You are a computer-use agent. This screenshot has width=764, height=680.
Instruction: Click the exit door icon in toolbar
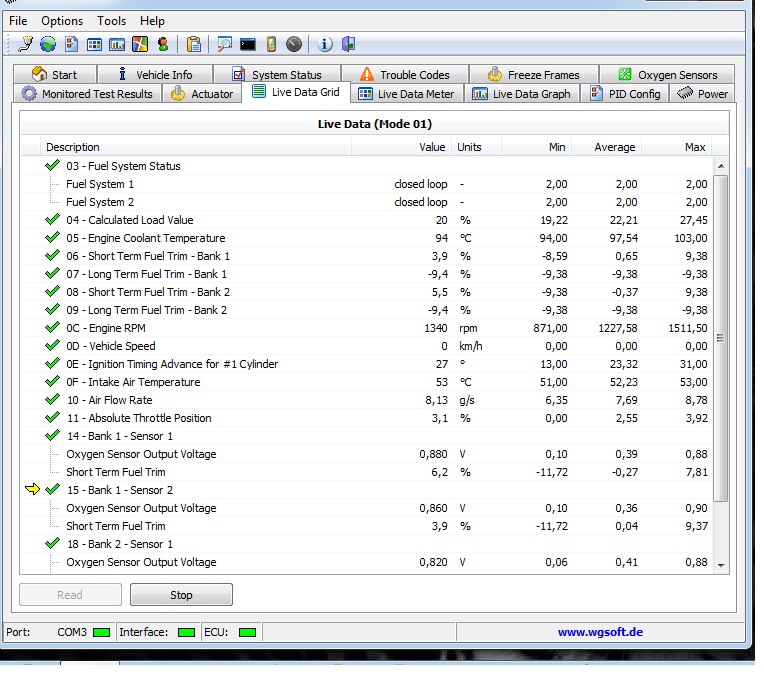click(348, 44)
